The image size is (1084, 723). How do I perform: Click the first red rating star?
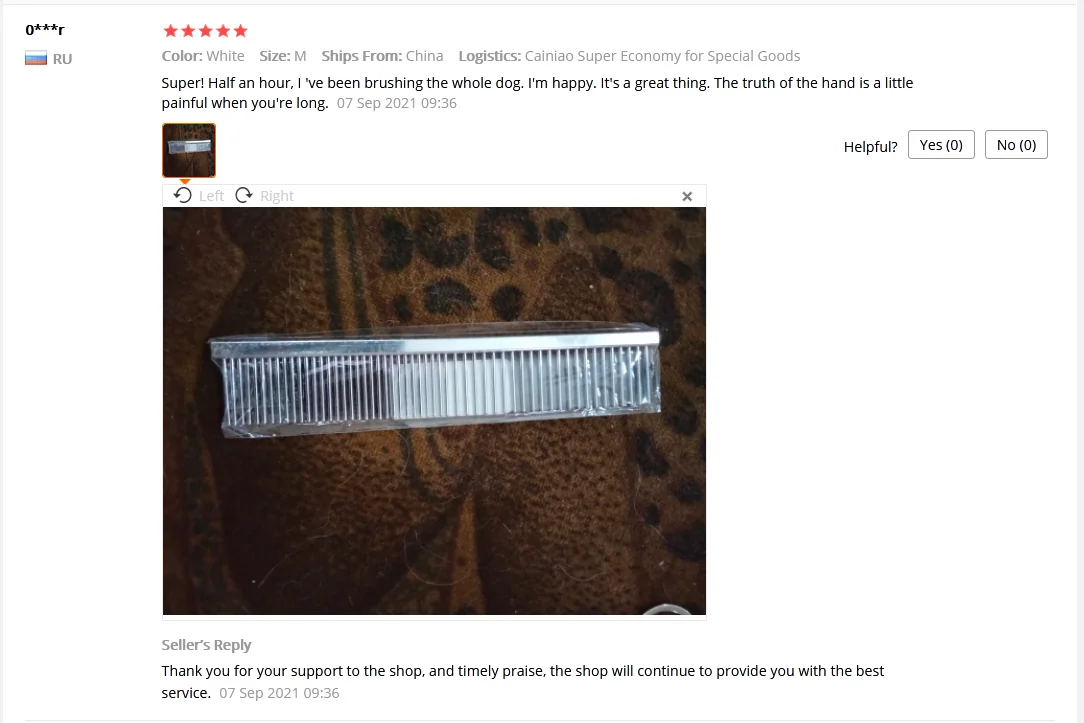(x=171, y=30)
